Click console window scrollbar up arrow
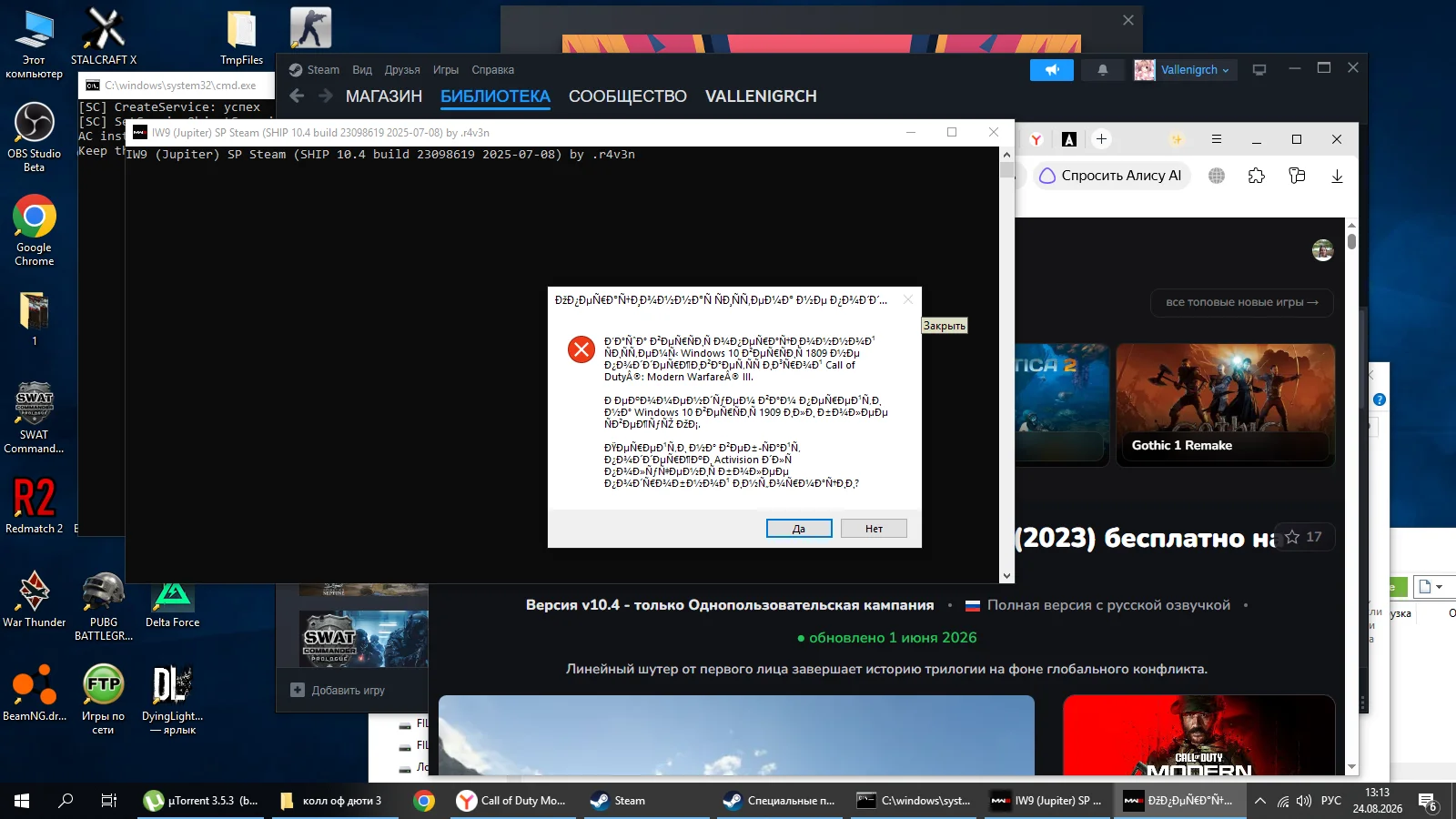Image resolution: width=1456 pixels, height=819 pixels. click(x=1006, y=154)
